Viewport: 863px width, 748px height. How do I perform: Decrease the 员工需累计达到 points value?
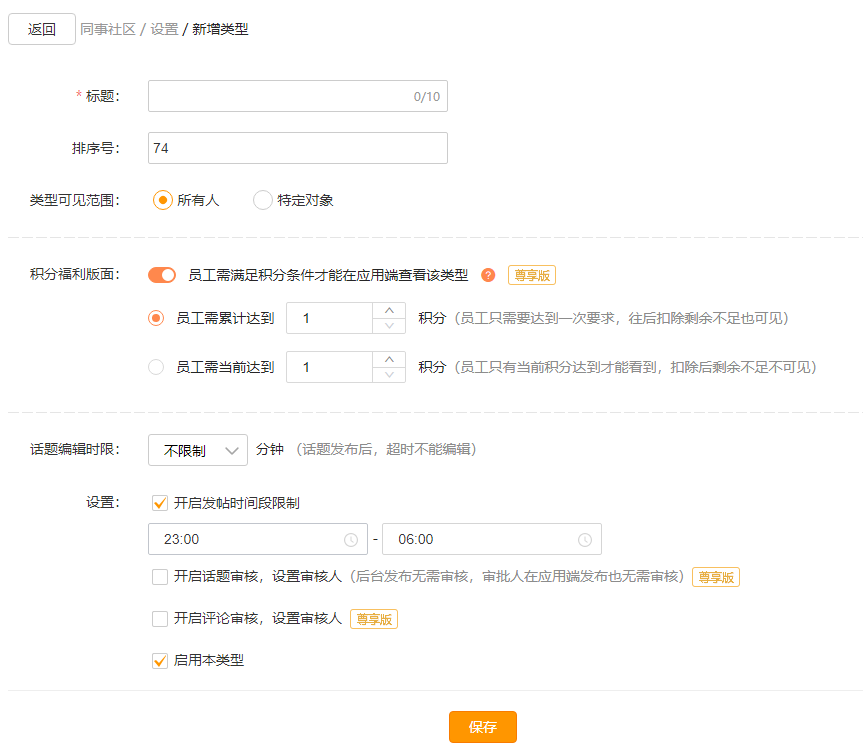[x=389, y=326]
